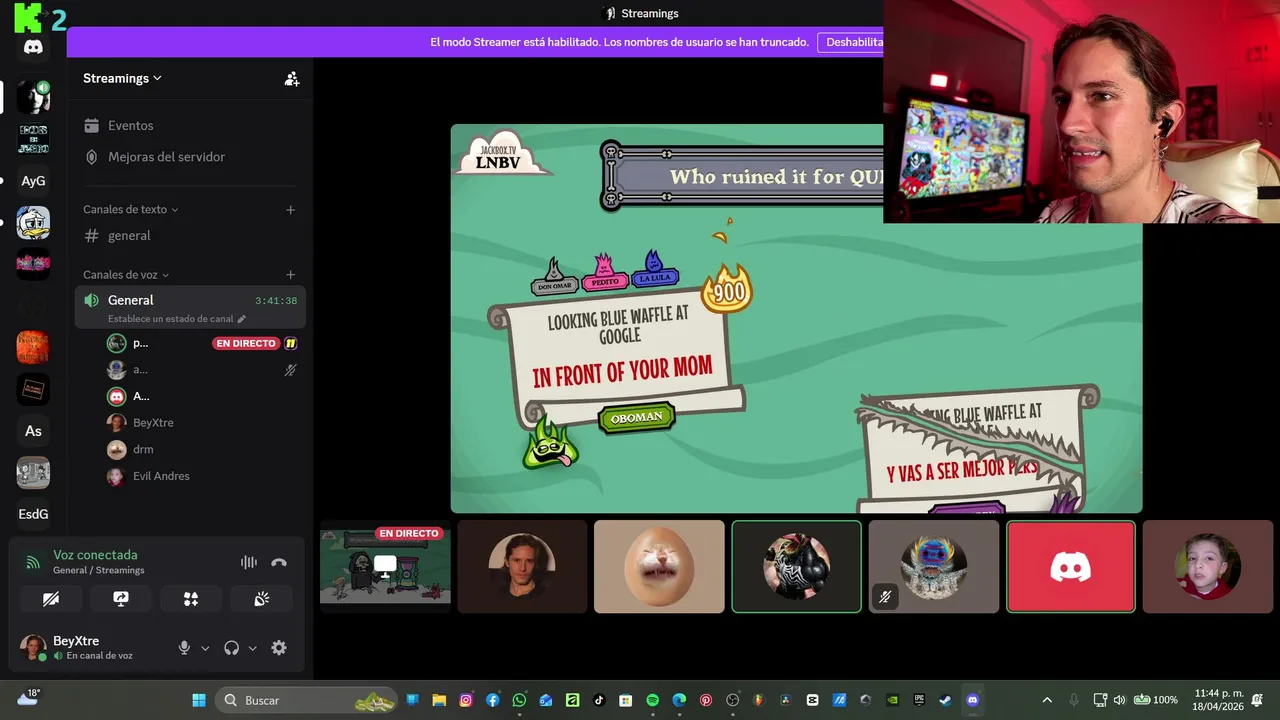Deafen with the headphones icon
This screenshot has height=720, width=1280.
coord(232,648)
